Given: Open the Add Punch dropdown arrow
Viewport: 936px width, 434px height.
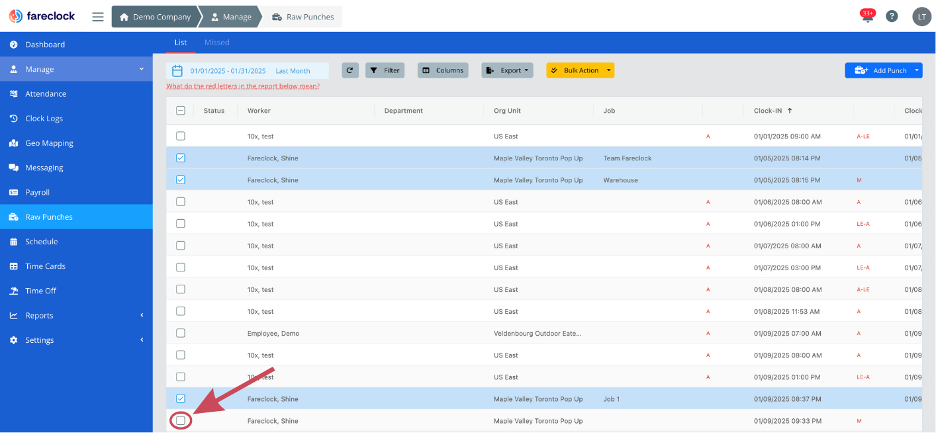Looking at the screenshot, I should point(917,70).
